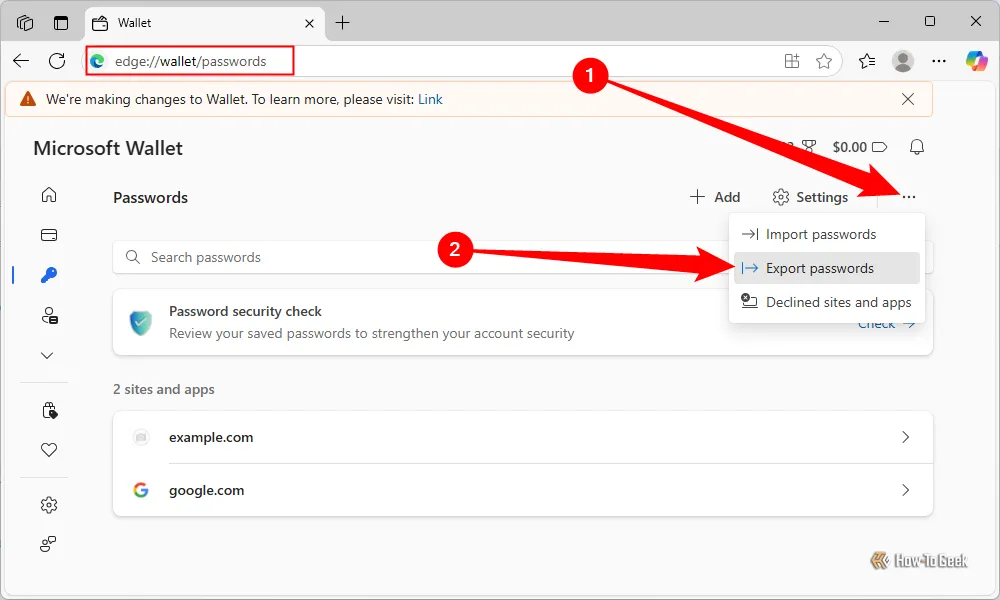Open the Home icon in Wallet sidebar

(49, 195)
